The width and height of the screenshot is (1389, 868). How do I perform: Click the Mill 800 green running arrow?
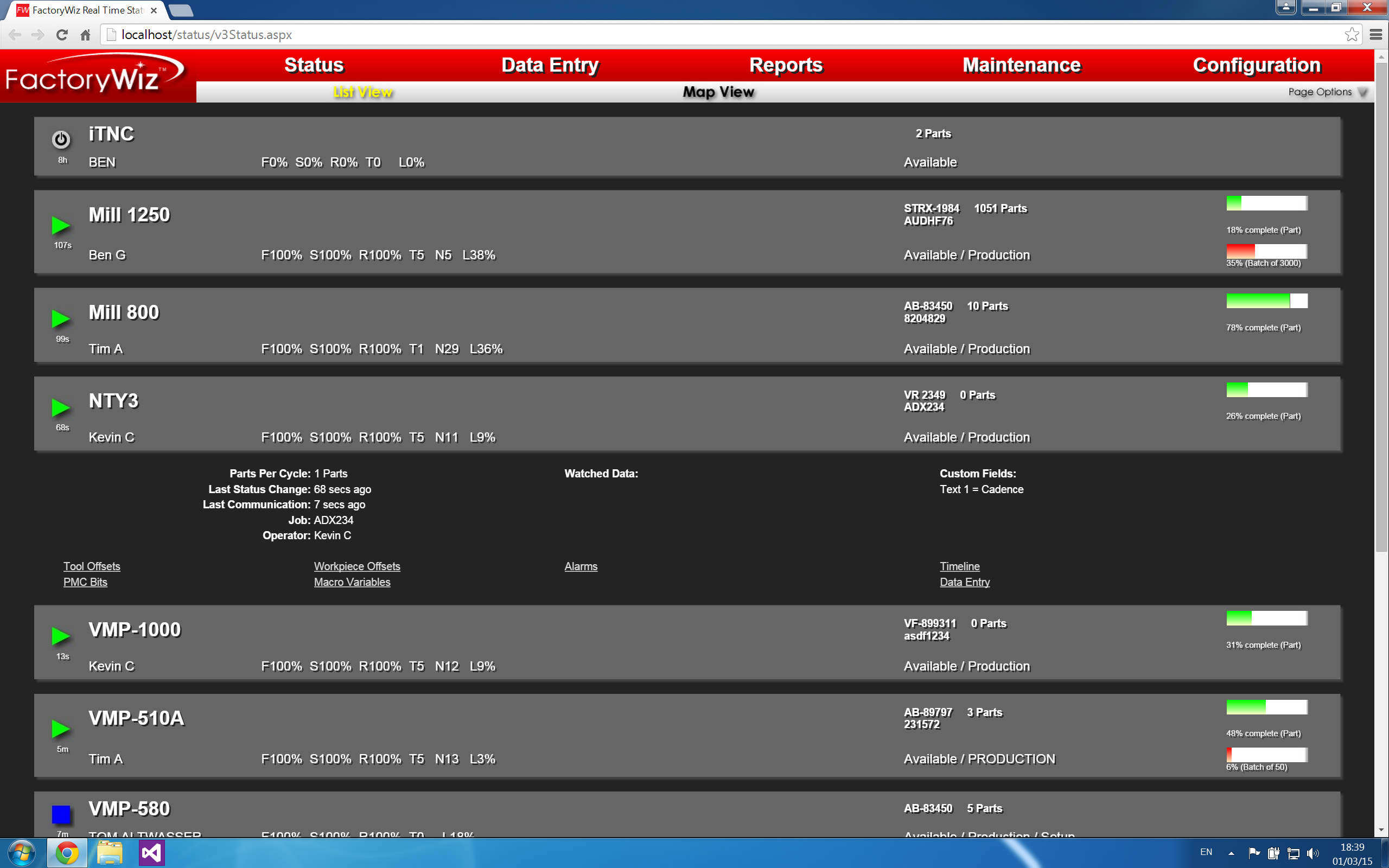pos(61,318)
